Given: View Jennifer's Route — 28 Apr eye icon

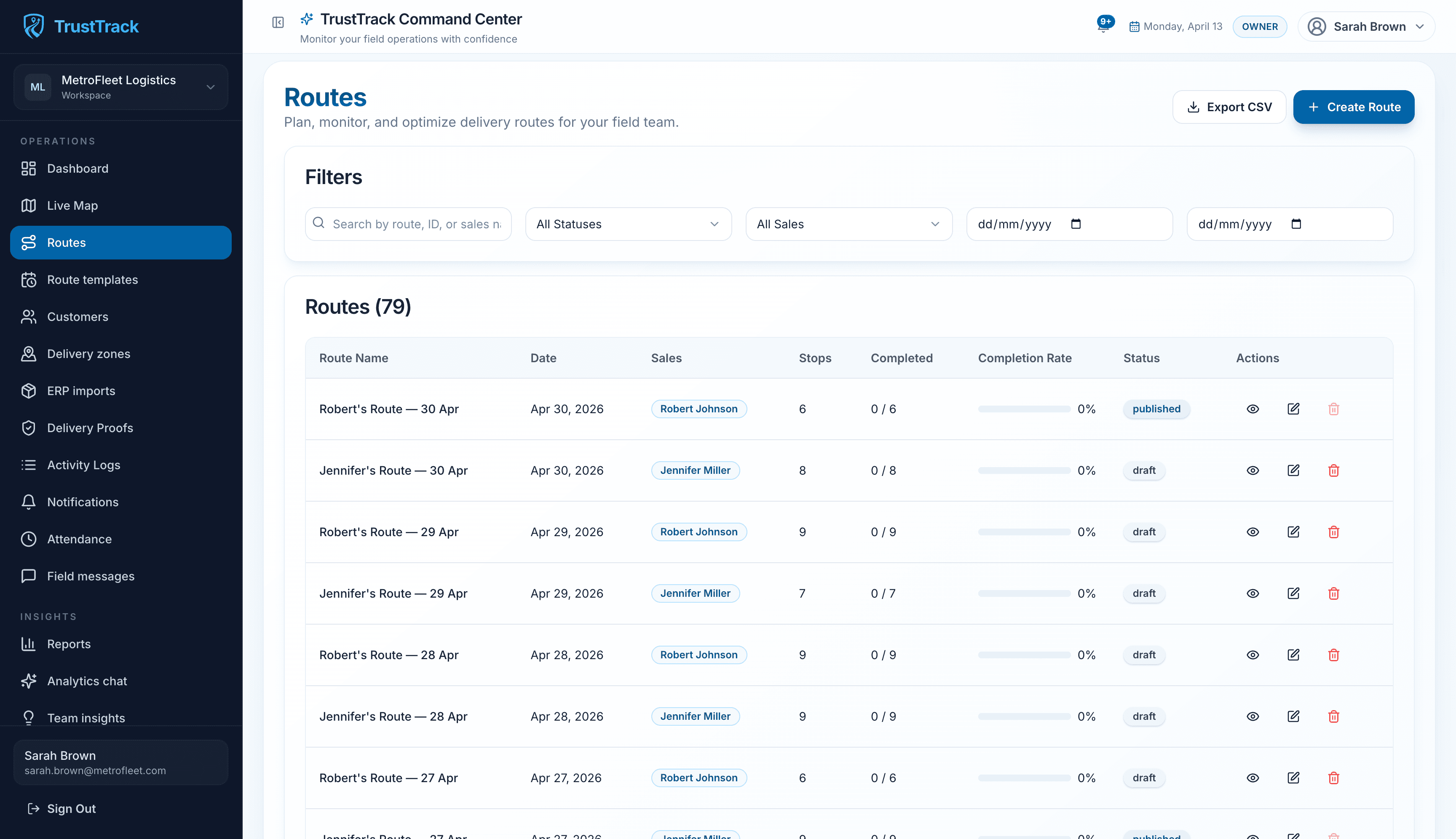Looking at the screenshot, I should (1253, 716).
